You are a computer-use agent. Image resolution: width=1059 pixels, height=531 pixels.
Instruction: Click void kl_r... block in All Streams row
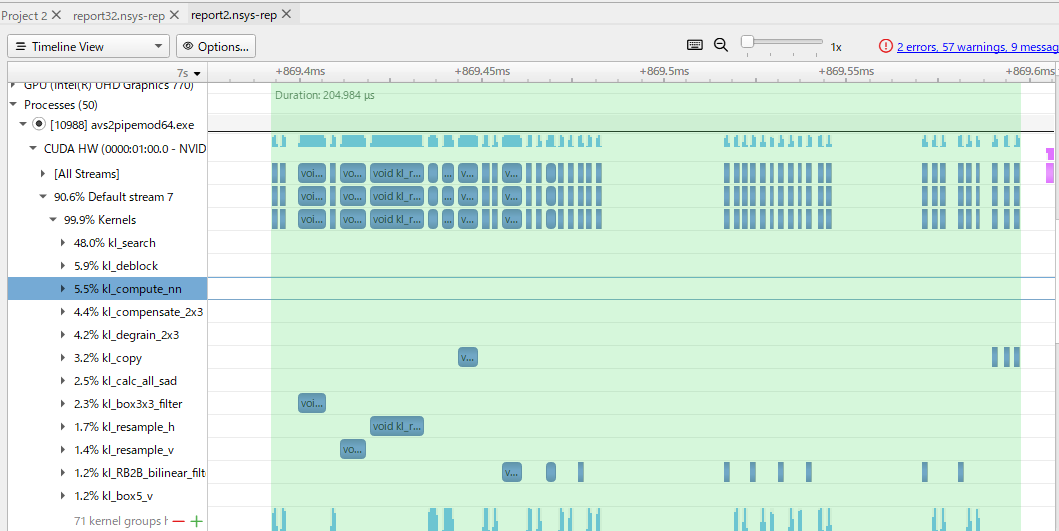coord(397,173)
